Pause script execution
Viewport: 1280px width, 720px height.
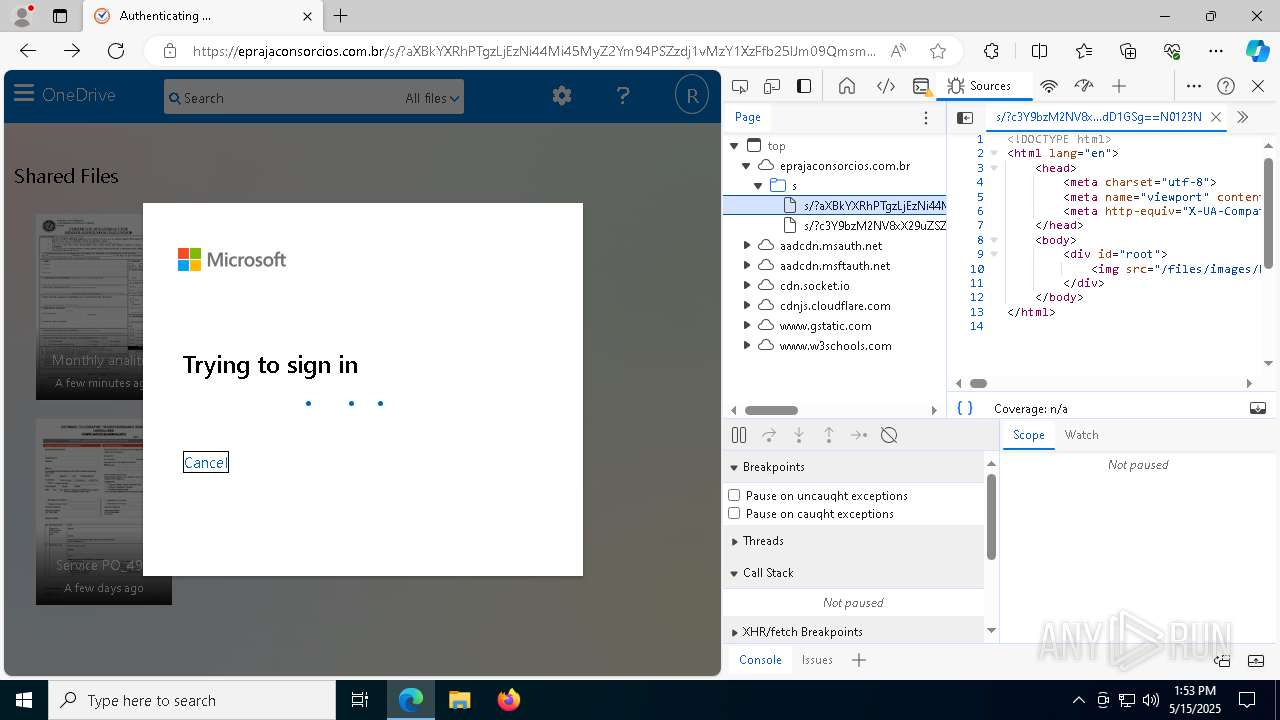point(739,435)
